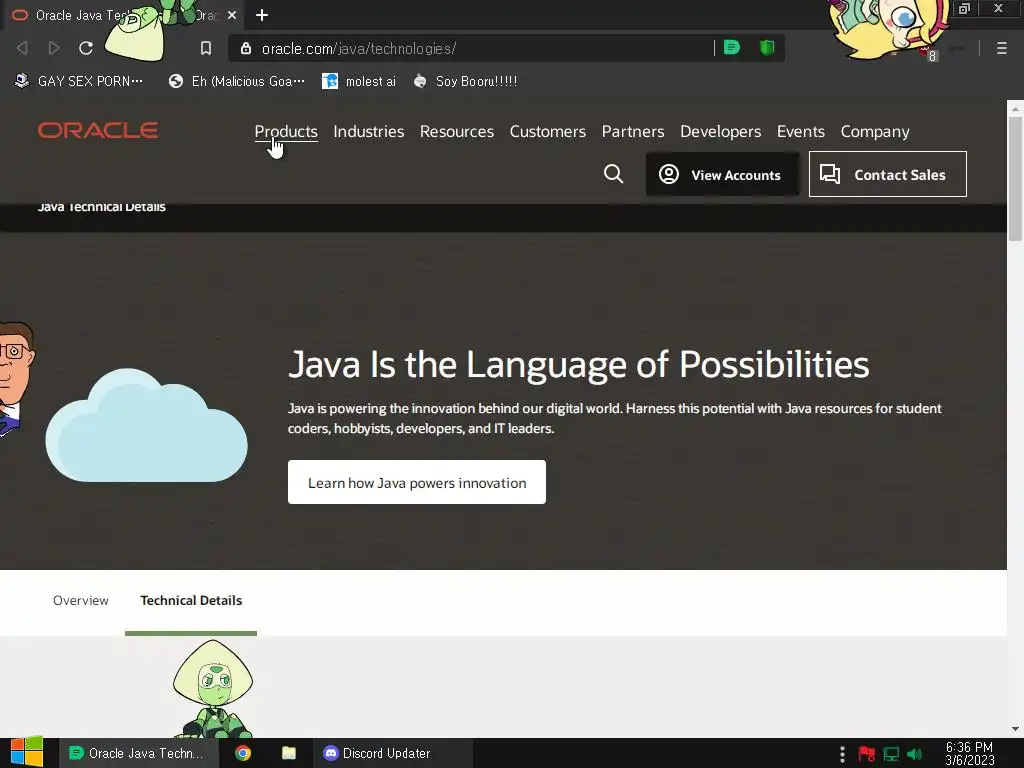Open the Products menu
The height and width of the screenshot is (768, 1024).
(286, 131)
